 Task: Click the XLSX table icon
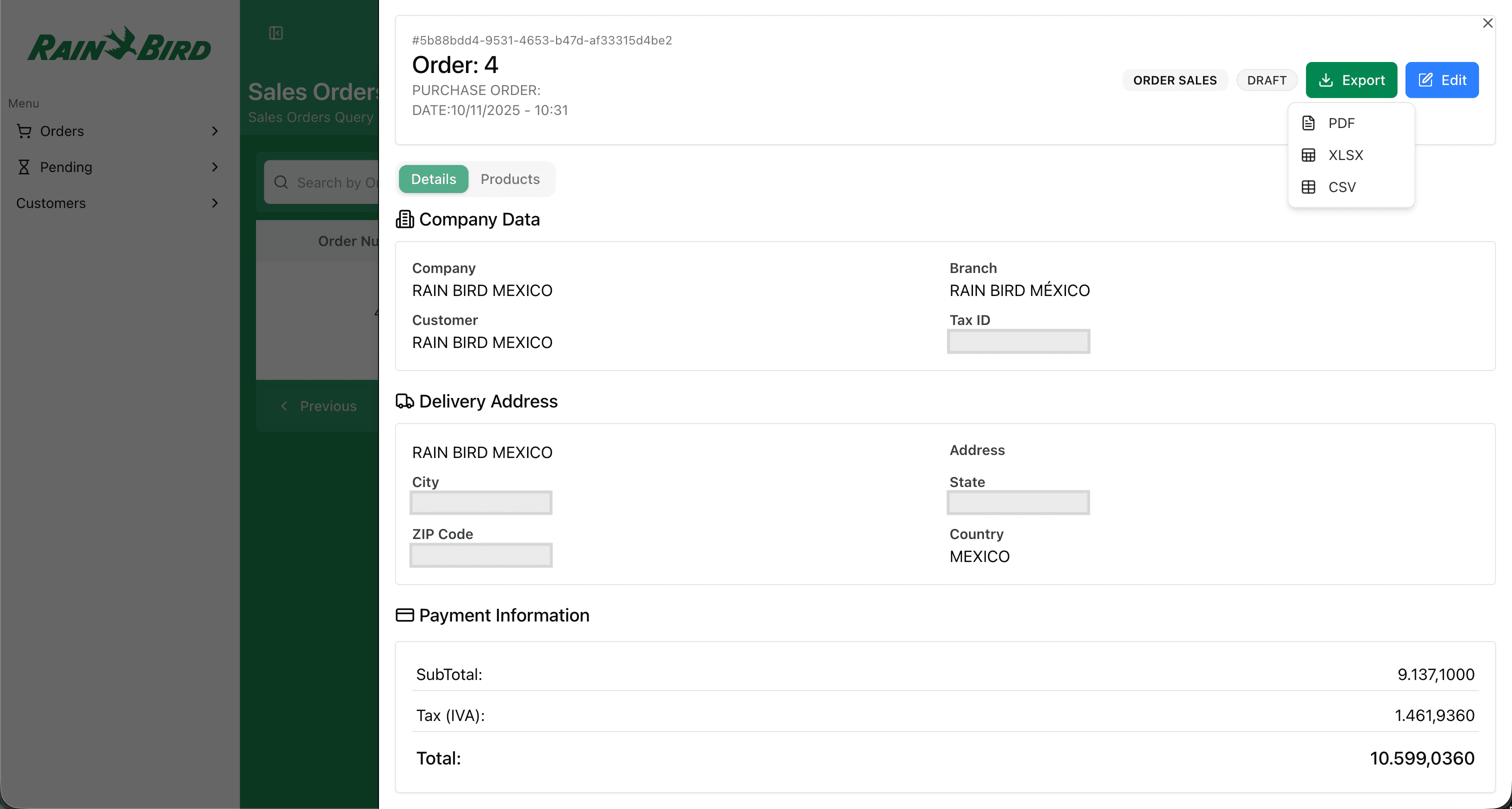pos(1308,155)
